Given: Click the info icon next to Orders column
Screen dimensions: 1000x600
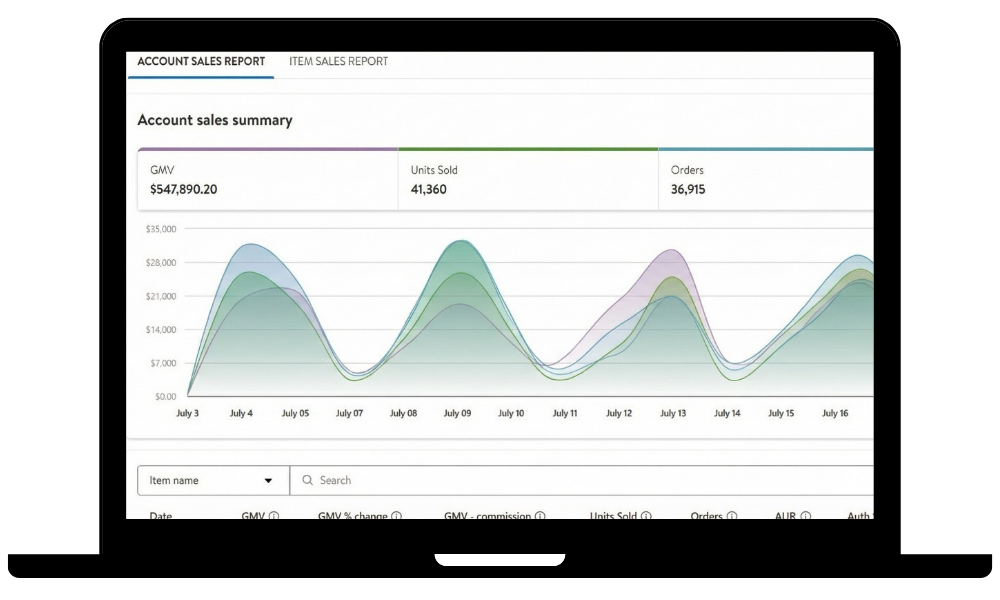Looking at the screenshot, I should pos(732,516).
